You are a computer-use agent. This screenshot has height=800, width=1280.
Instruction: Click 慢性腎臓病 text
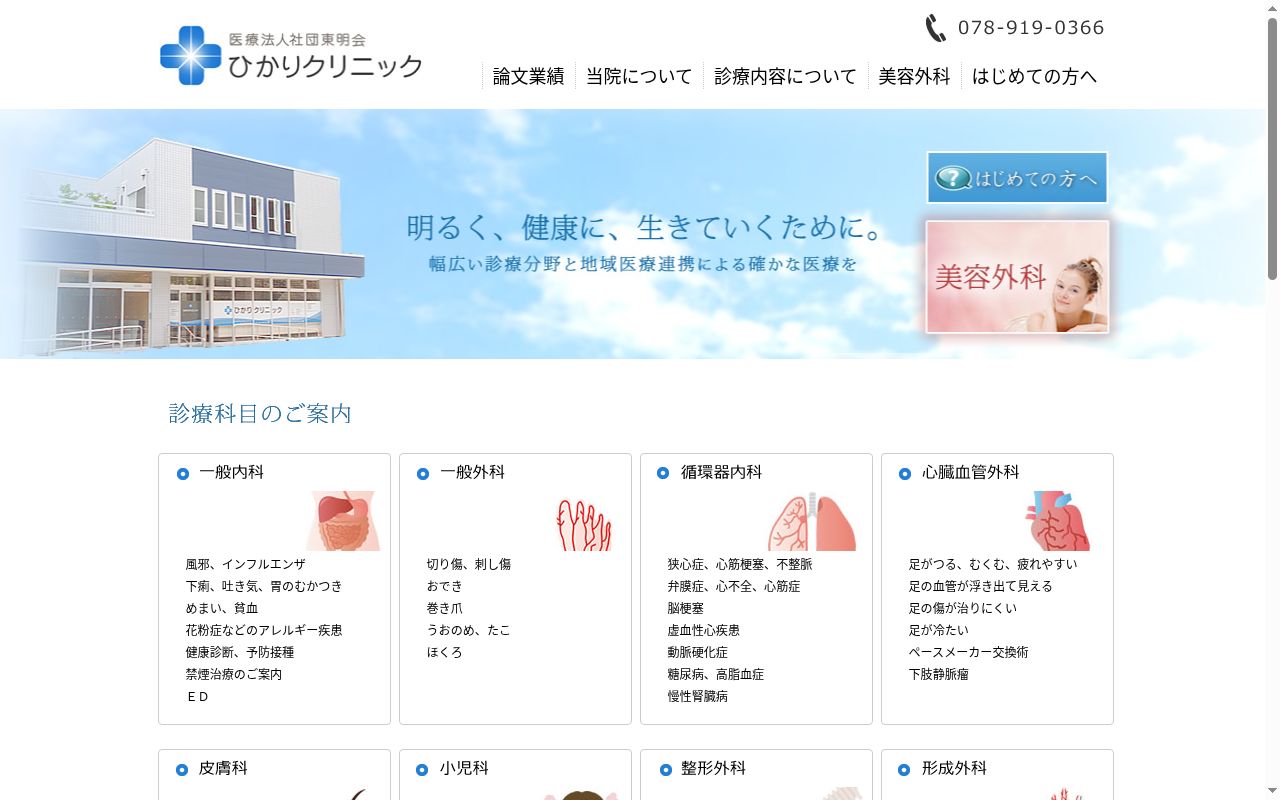697,696
